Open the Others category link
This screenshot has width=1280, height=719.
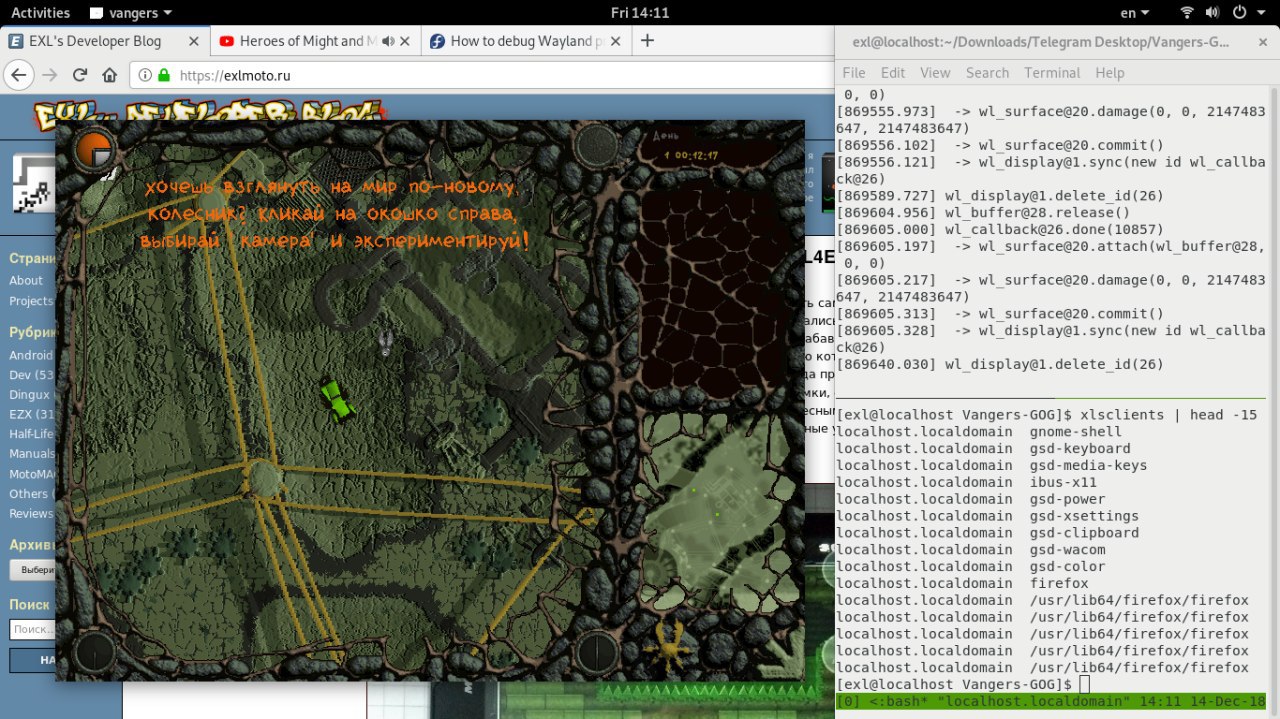pyautogui.click(x=31, y=494)
